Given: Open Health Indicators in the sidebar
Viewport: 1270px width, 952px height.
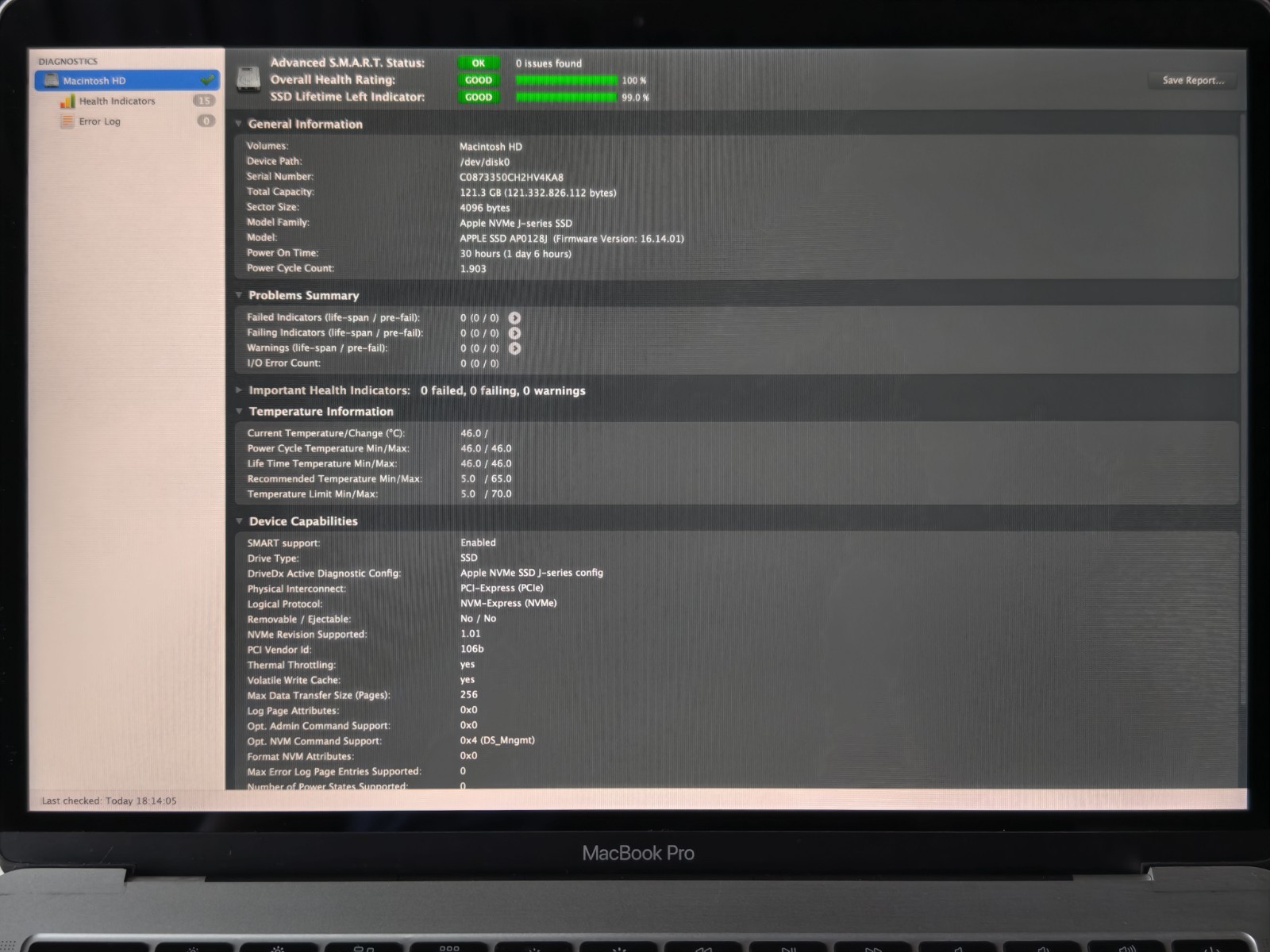Looking at the screenshot, I should pyautogui.click(x=117, y=101).
